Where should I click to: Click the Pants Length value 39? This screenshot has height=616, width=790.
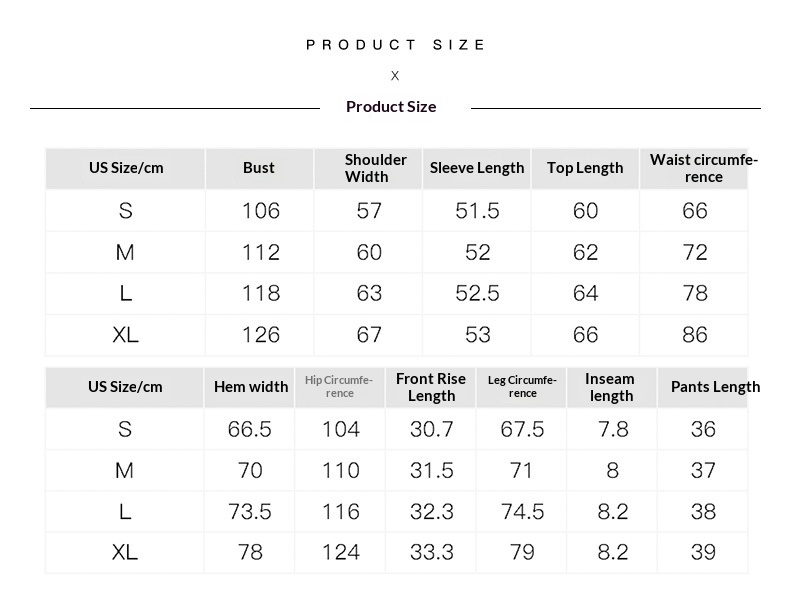pyautogui.click(x=703, y=553)
